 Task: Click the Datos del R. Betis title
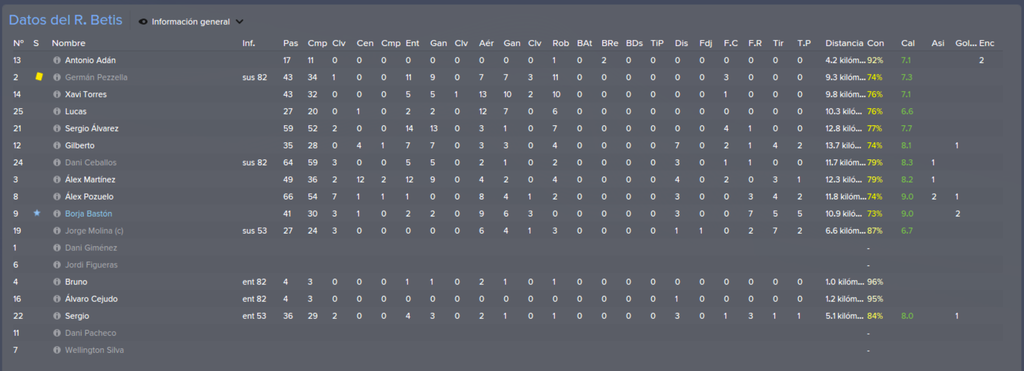click(x=65, y=21)
